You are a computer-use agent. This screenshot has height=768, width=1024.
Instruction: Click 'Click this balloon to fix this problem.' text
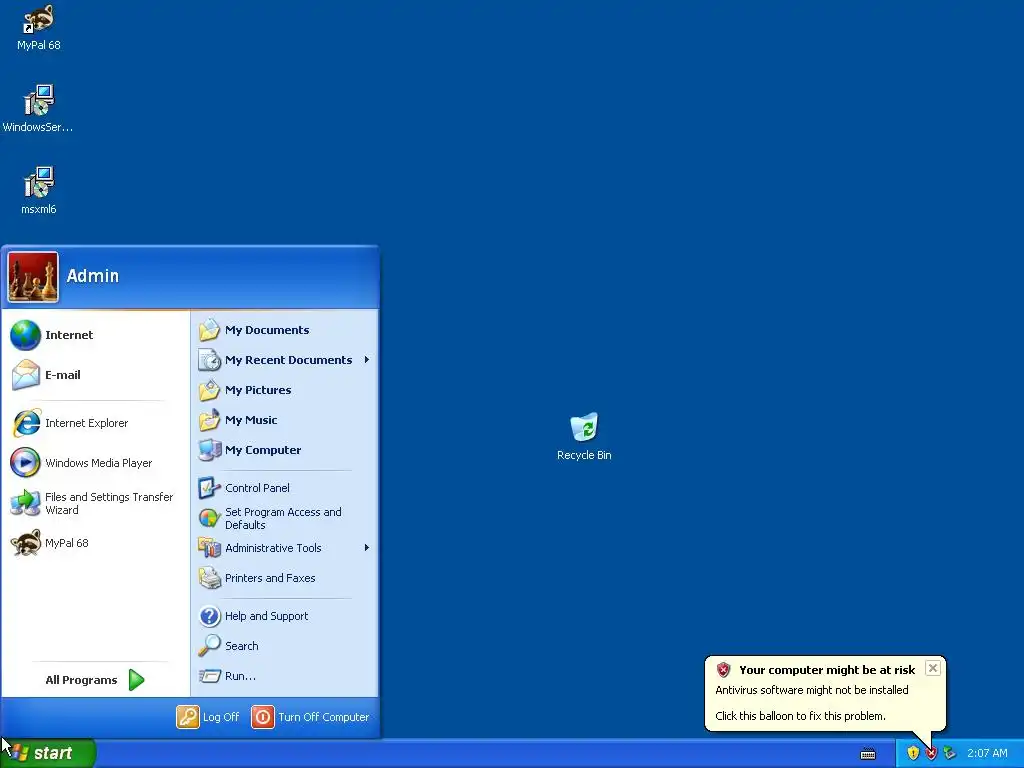[800, 716]
